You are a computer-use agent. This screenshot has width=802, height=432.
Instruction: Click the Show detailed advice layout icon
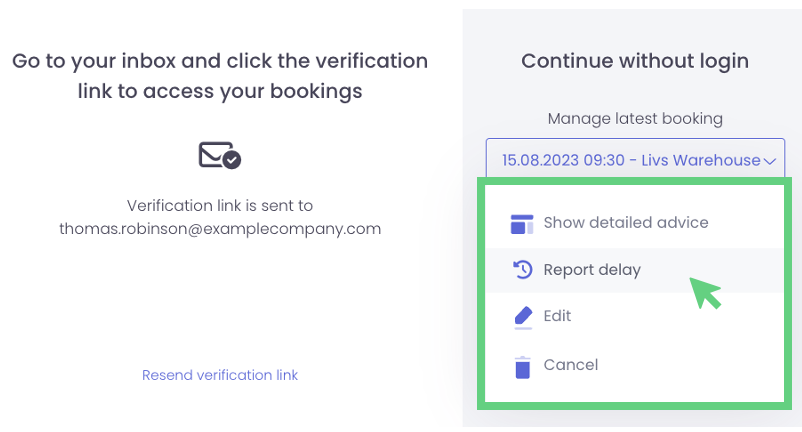(x=522, y=223)
